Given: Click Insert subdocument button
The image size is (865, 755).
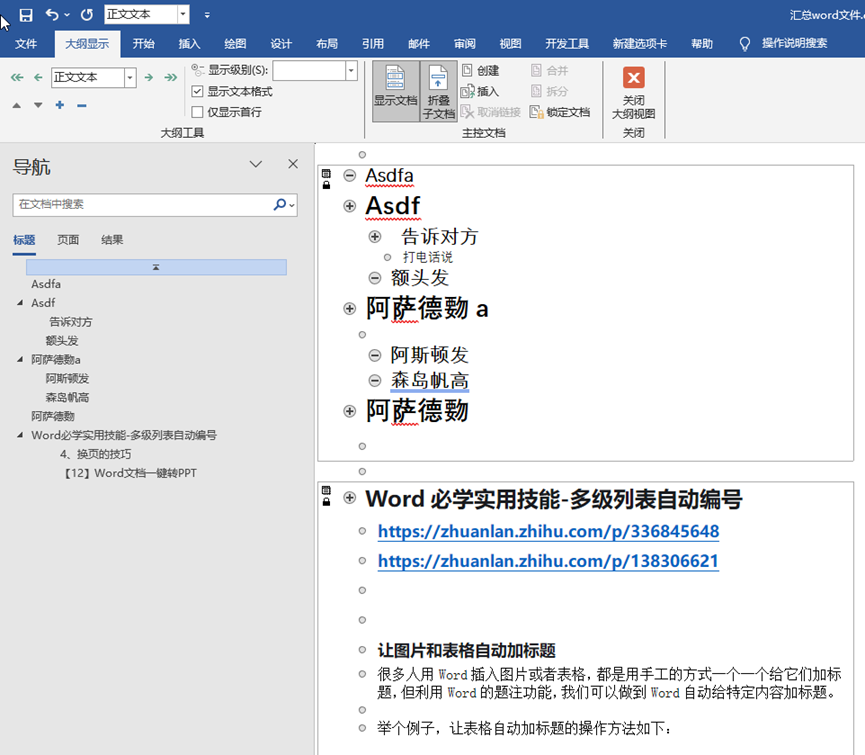Looking at the screenshot, I should (x=480, y=92).
